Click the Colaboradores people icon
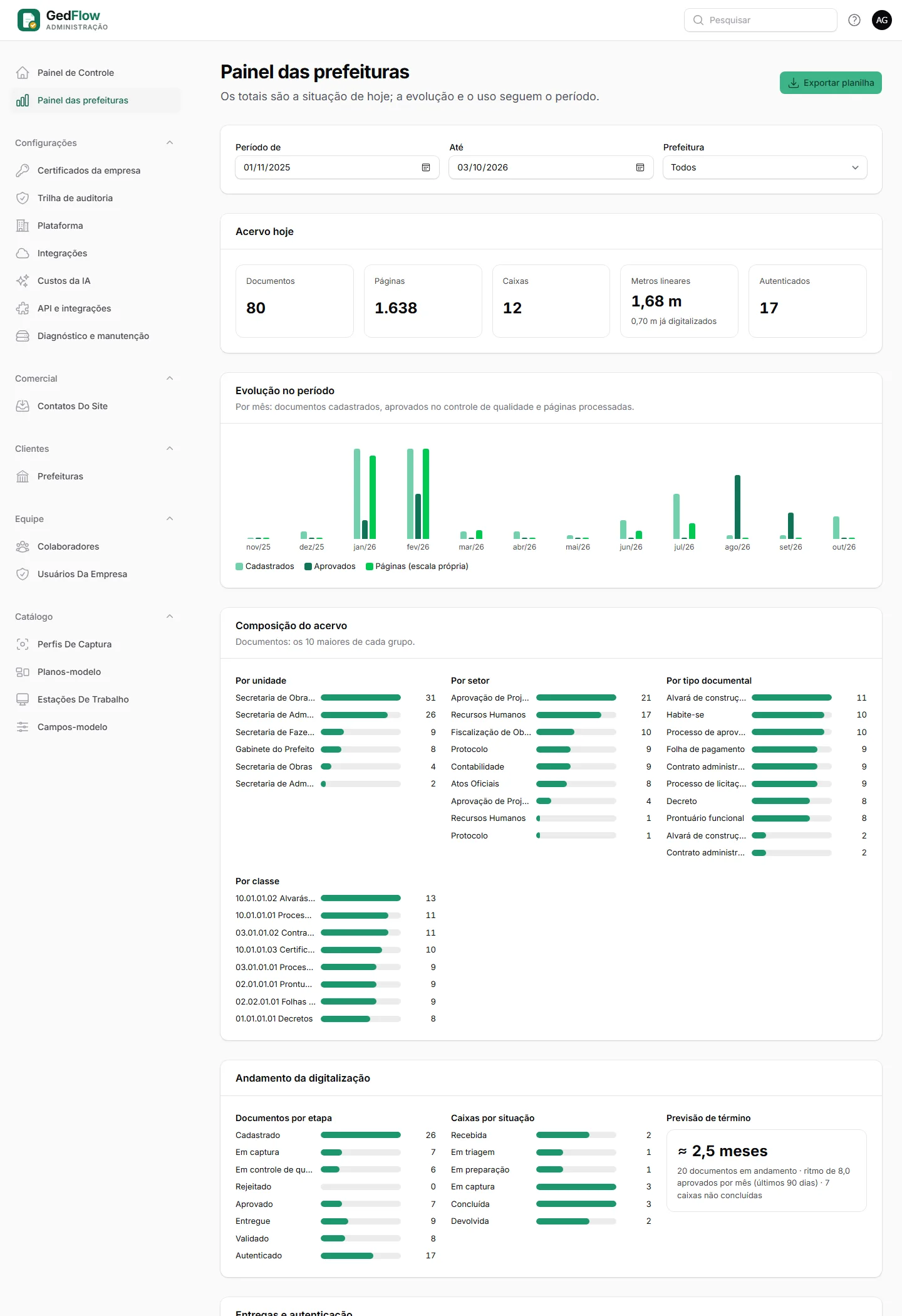This screenshot has width=902, height=1316. (x=23, y=546)
